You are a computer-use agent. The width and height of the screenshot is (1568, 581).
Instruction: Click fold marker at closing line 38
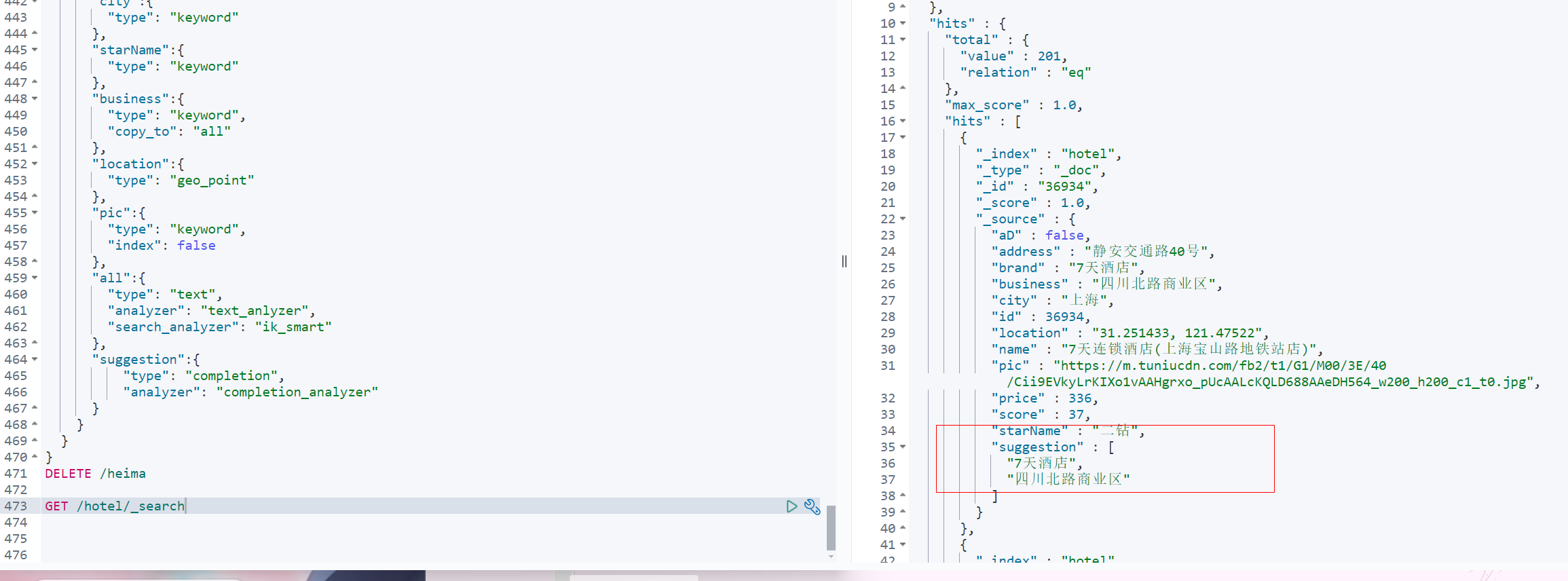coord(903,495)
